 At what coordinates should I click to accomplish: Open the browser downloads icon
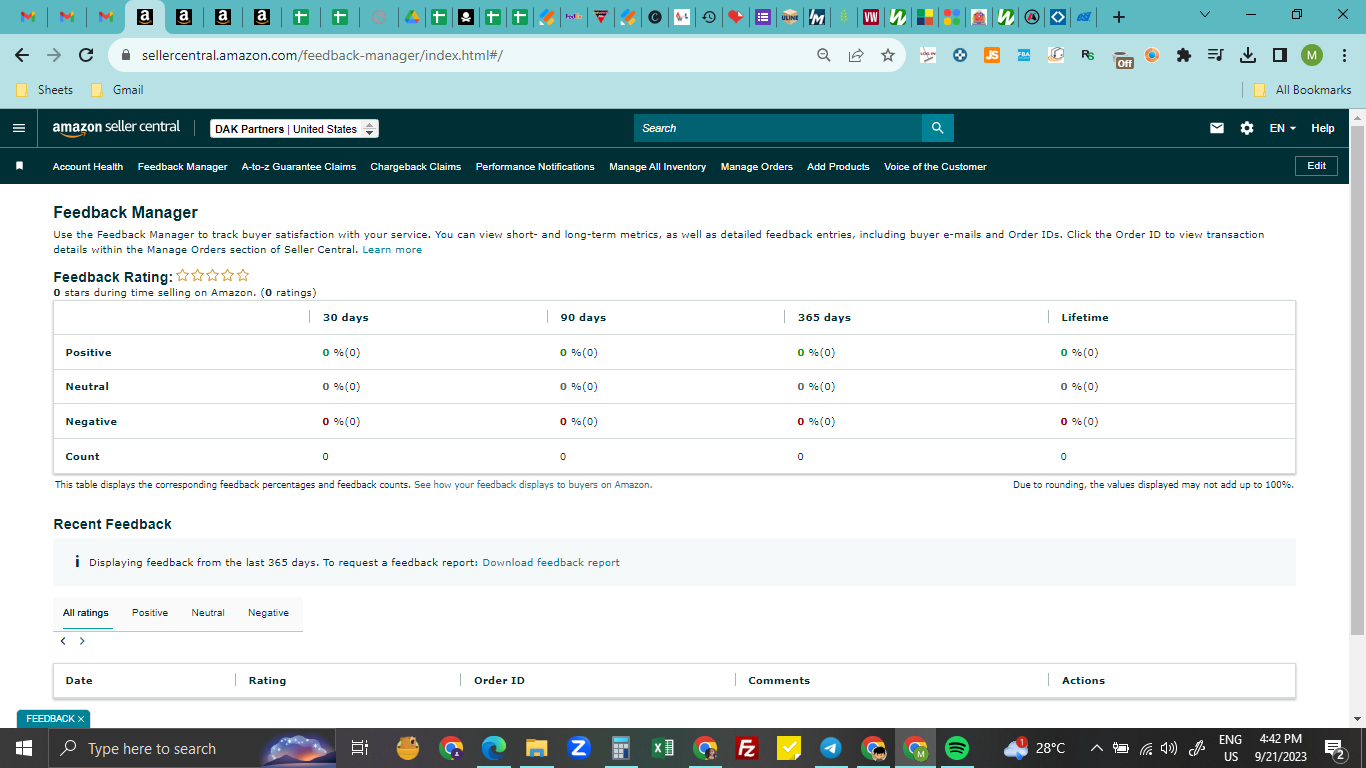click(1248, 55)
